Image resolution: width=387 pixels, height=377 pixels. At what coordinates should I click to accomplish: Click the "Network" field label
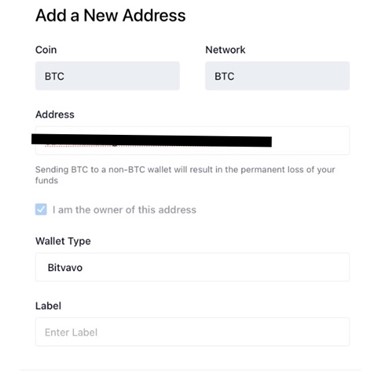tap(225, 50)
